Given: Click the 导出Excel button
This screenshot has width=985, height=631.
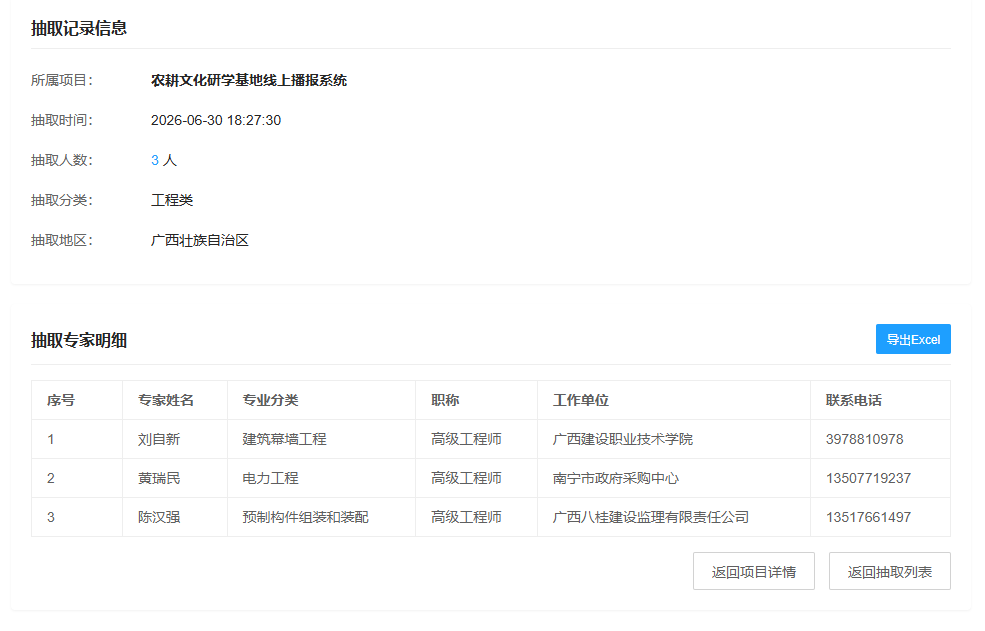Looking at the screenshot, I should [x=913, y=339].
